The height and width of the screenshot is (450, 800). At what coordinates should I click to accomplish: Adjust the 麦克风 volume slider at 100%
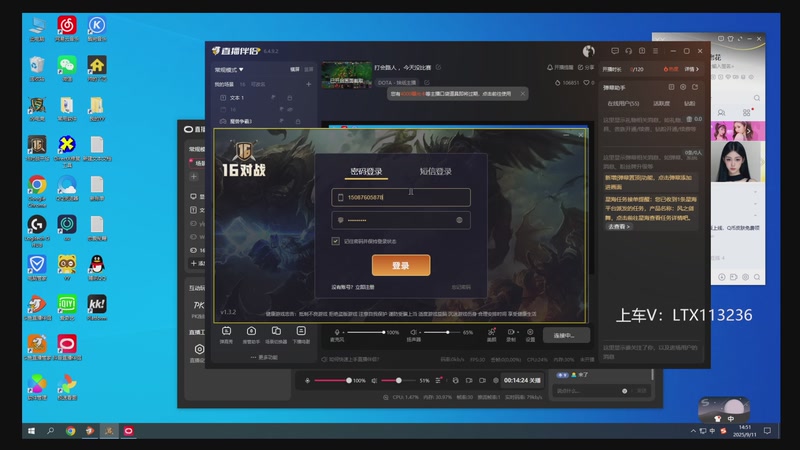(366, 332)
